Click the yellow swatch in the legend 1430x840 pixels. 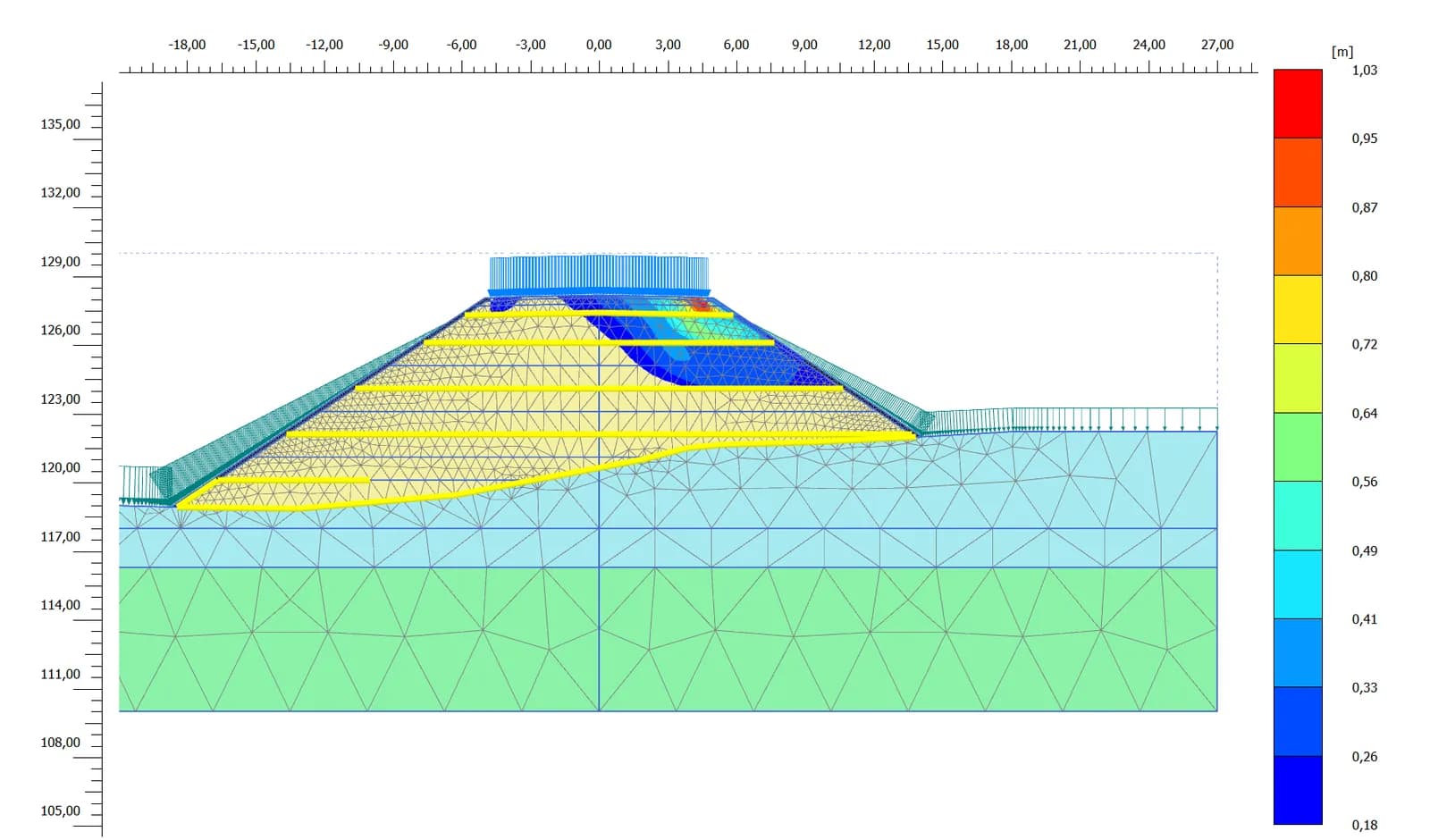click(1298, 309)
